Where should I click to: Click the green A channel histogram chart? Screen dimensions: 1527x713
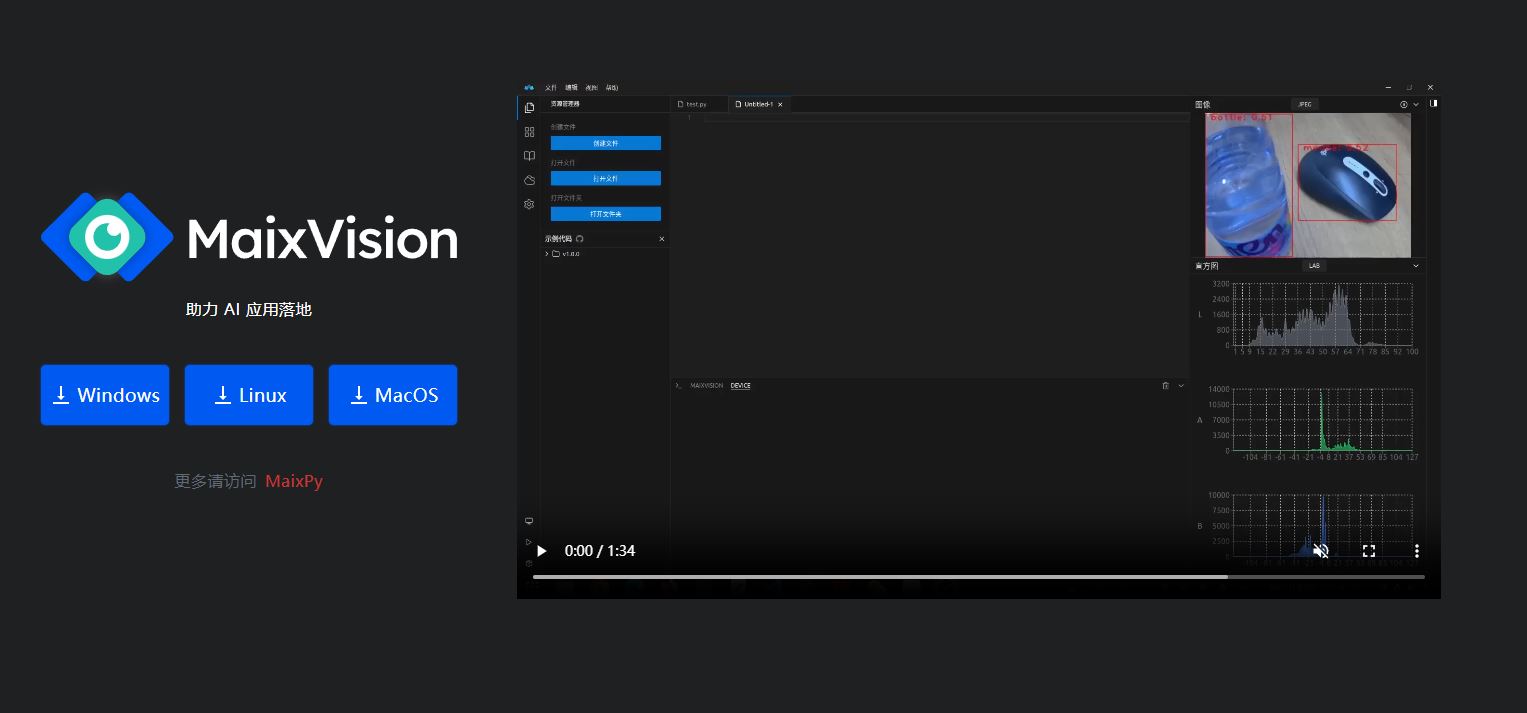point(1323,420)
